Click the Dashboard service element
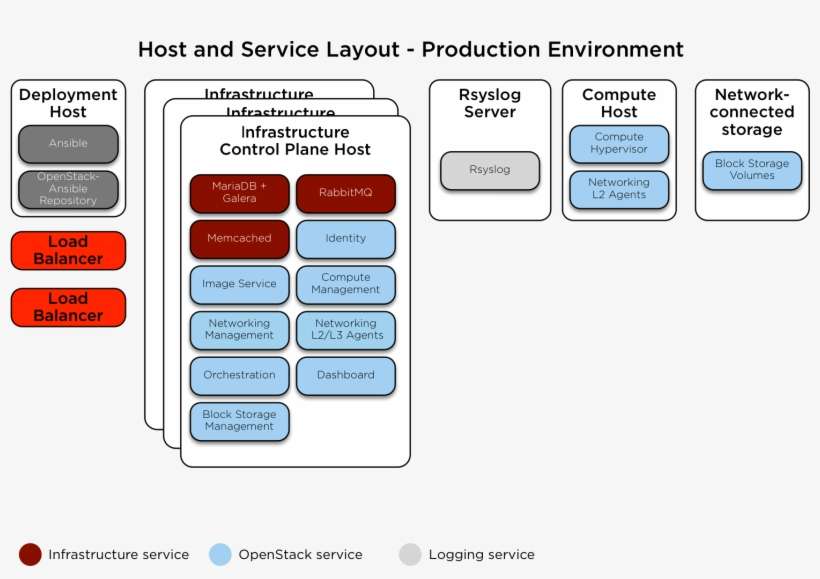820x579 pixels. pyautogui.click(x=345, y=375)
